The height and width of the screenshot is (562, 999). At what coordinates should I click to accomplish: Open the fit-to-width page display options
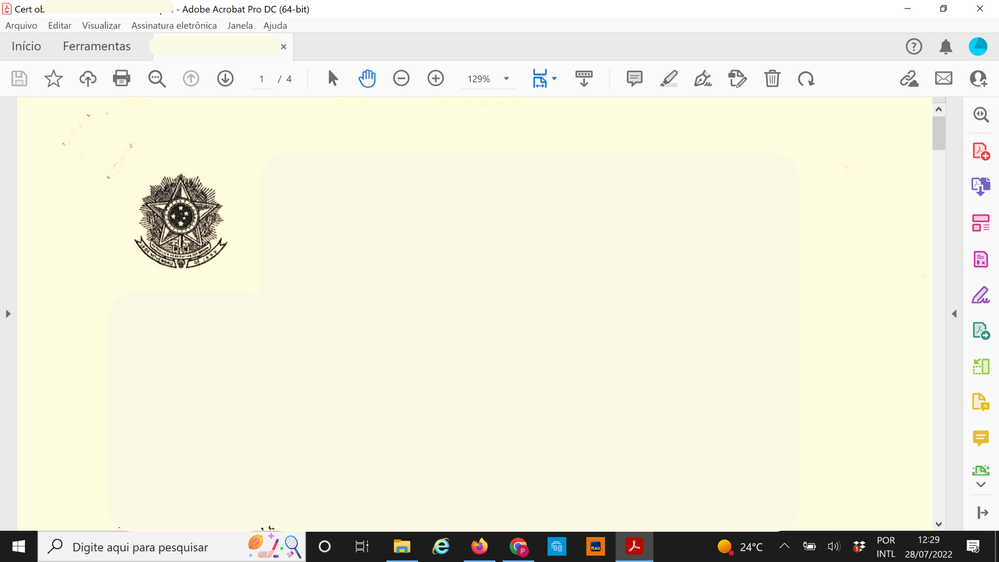click(540, 78)
